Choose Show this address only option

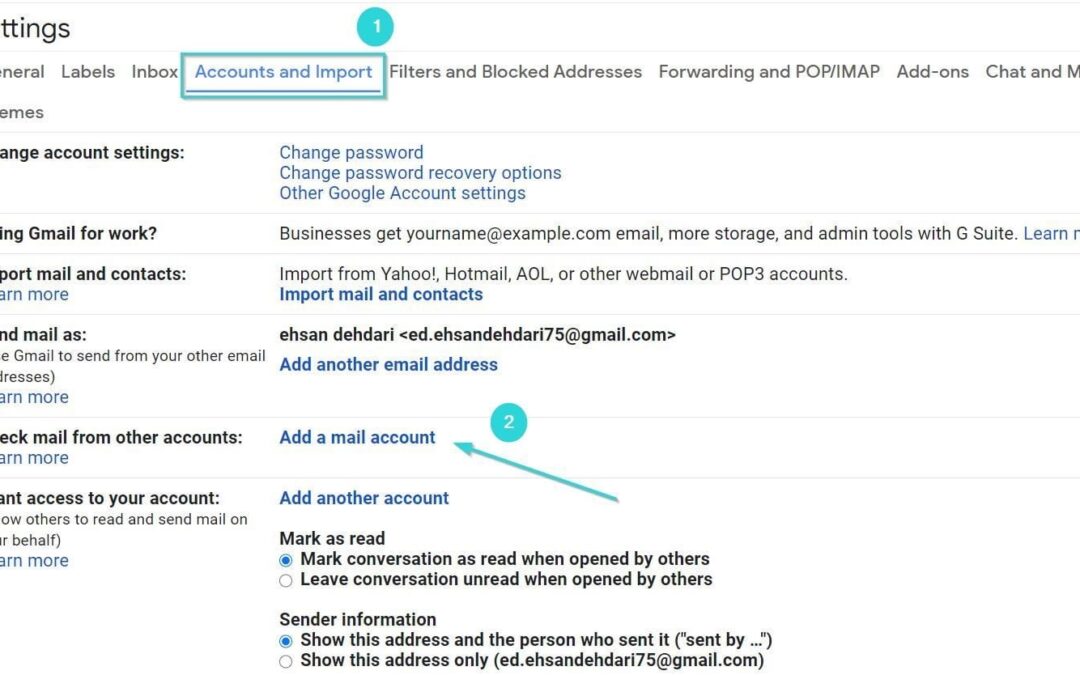pos(287,661)
